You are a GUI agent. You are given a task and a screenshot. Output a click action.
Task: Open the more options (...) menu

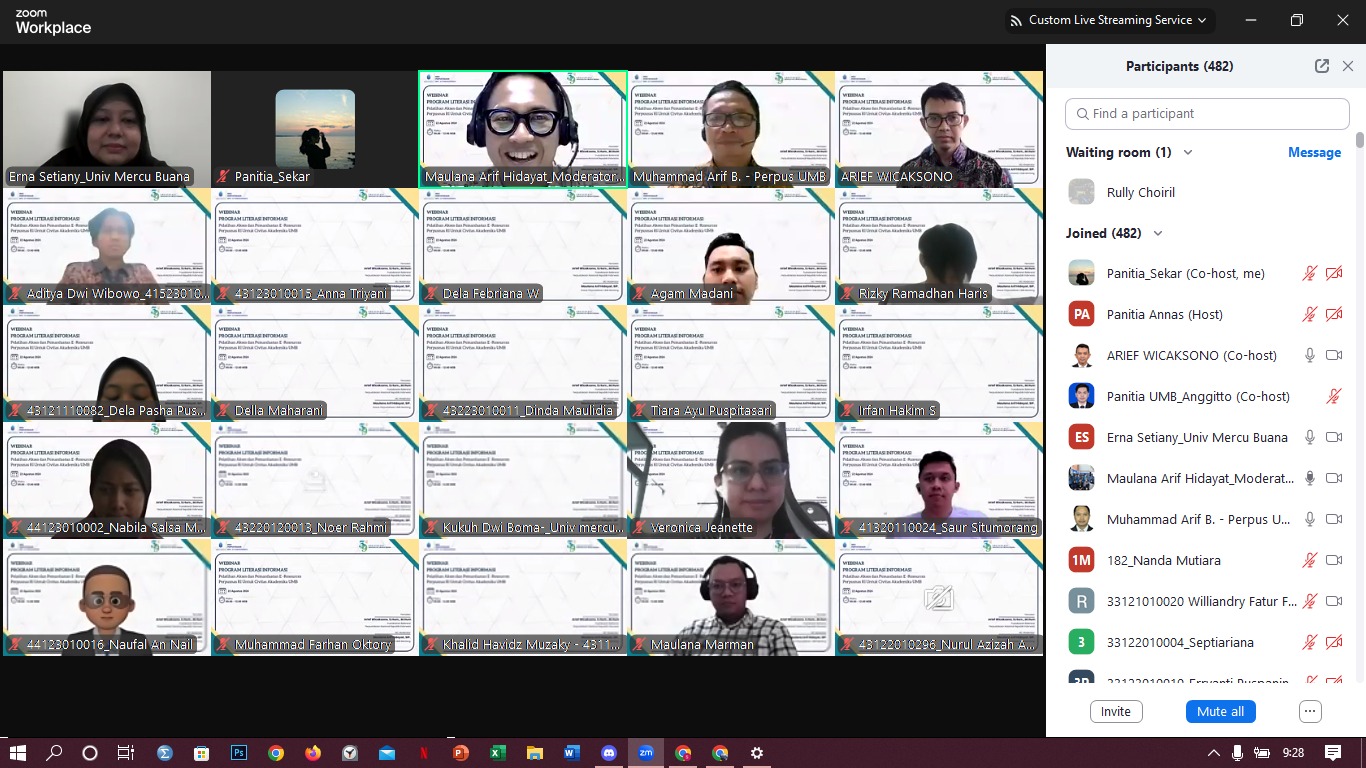(x=1310, y=711)
